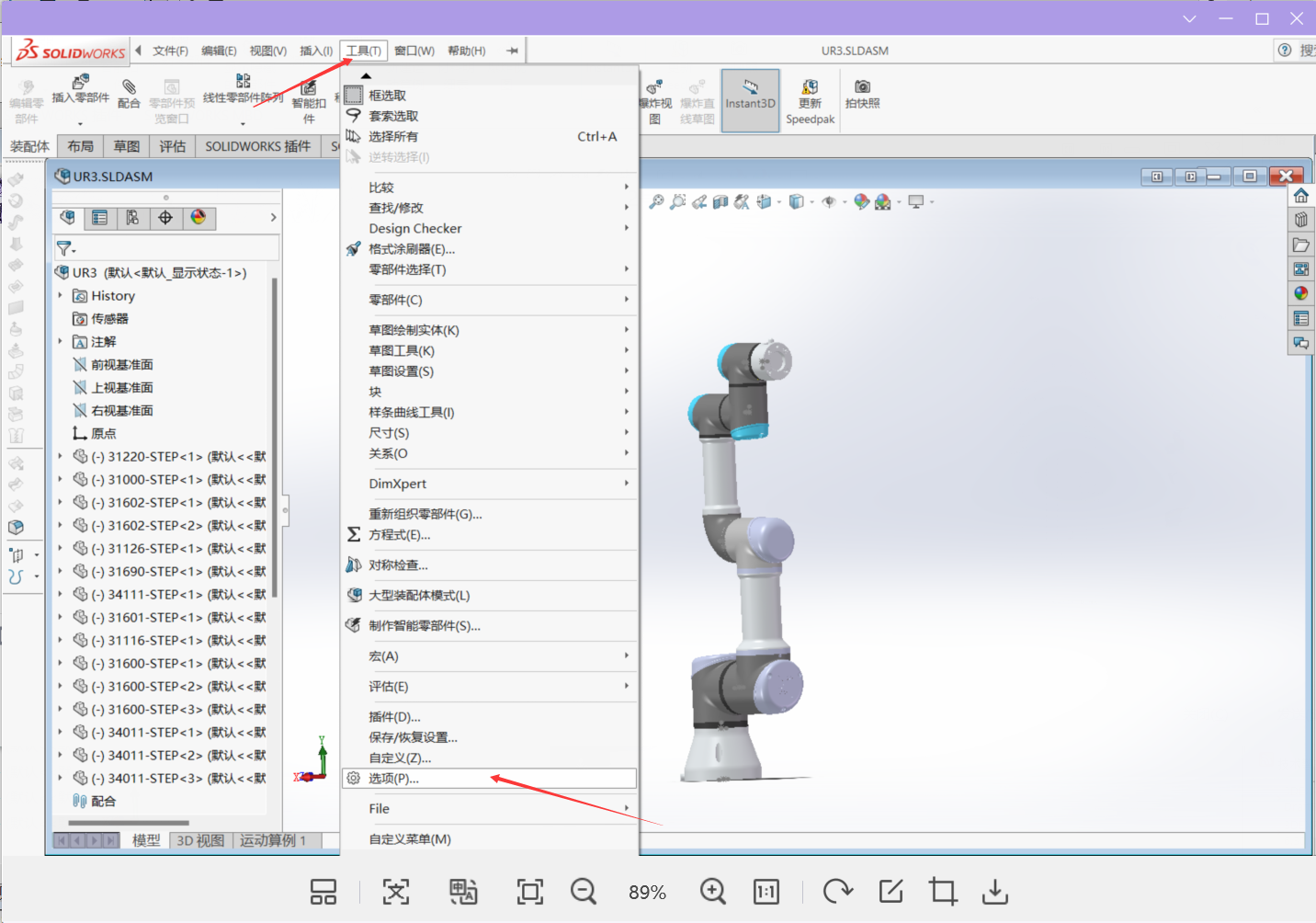Open SOLIDWORKS Forum chat icon in task pane
Viewport: 1316px width, 923px height.
(x=1300, y=343)
